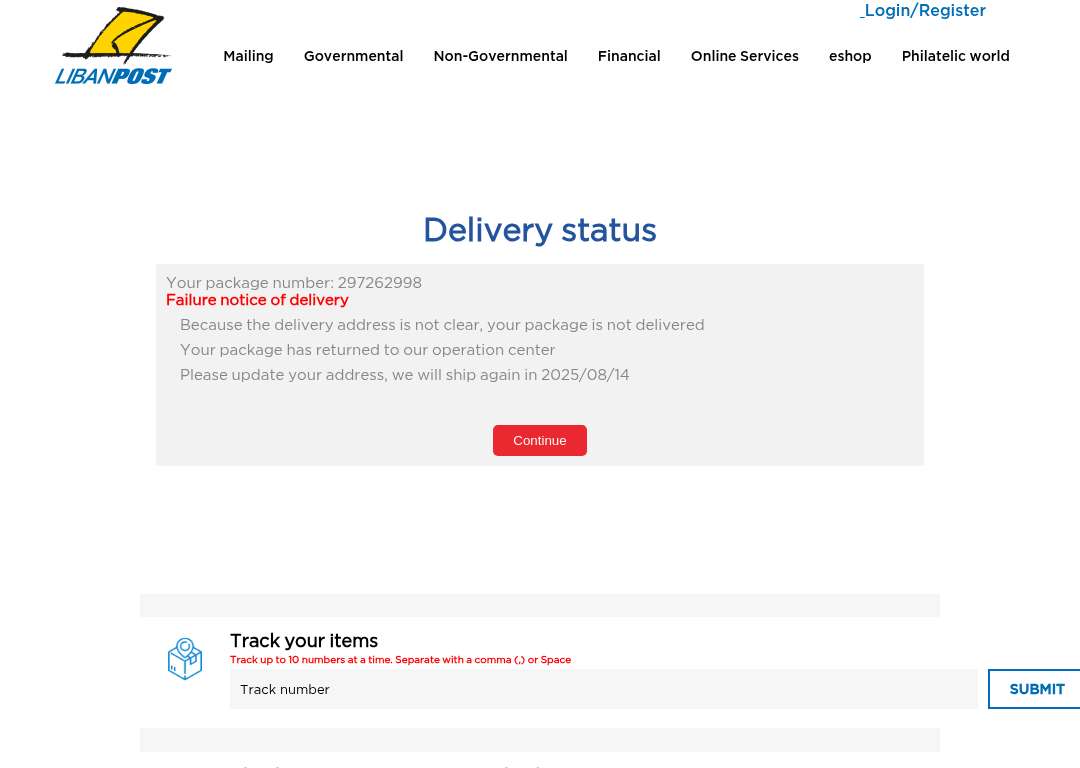Focus the Track number input field

(x=603, y=689)
